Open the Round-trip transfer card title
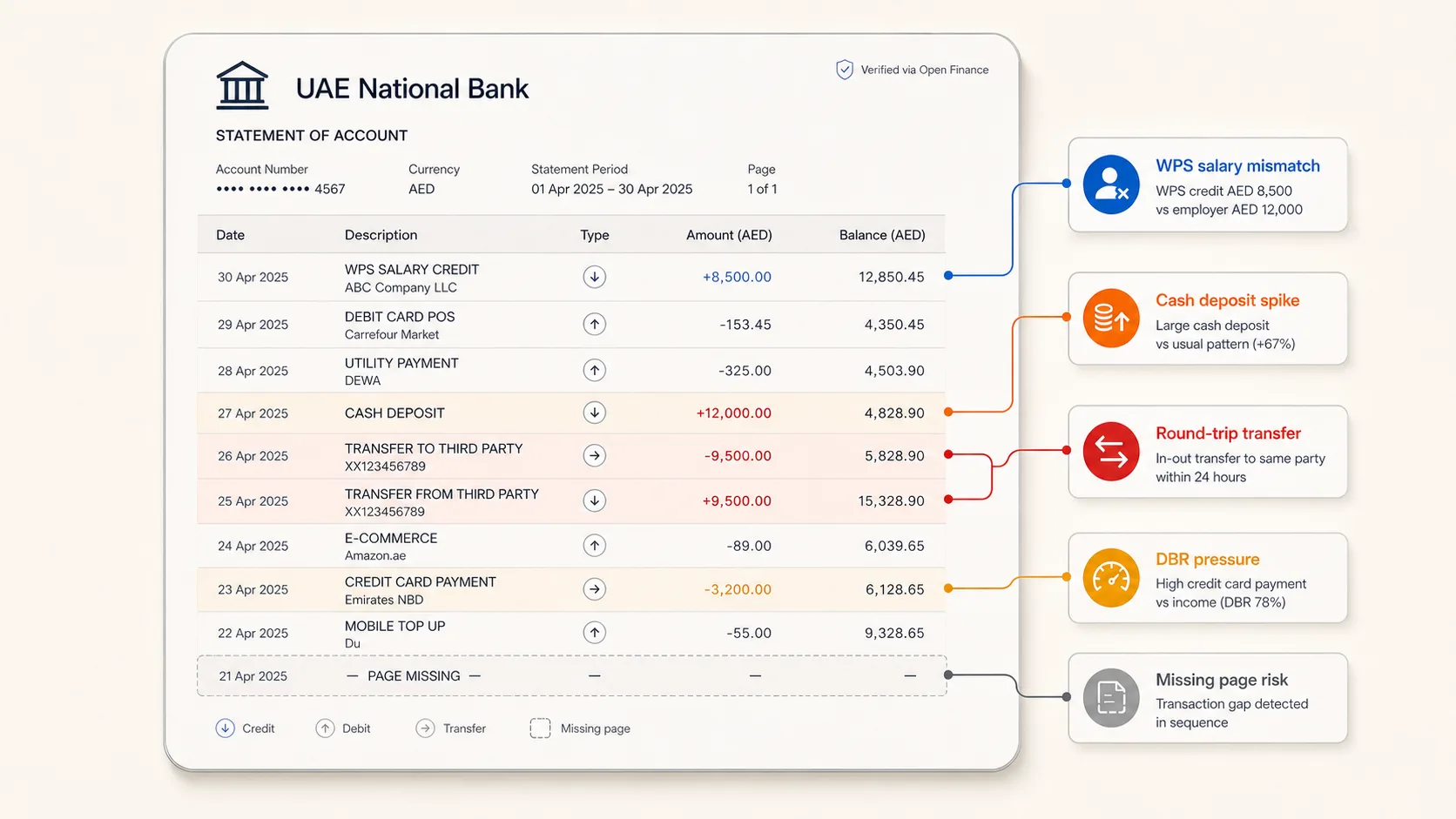 (x=1228, y=433)
